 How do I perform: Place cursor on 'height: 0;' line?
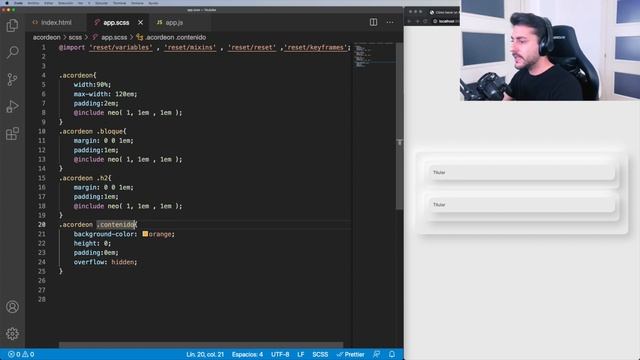[92, 243]
